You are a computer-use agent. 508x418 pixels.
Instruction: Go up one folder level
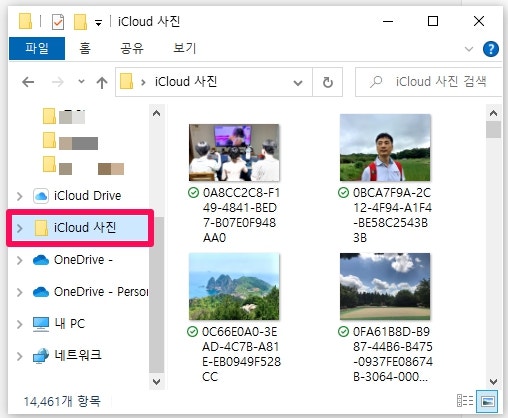tap(102, 82)
